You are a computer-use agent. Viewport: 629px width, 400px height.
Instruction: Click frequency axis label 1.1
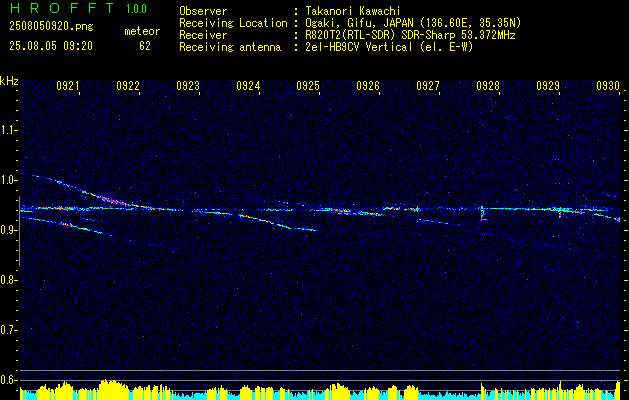[x=8, y=130]
